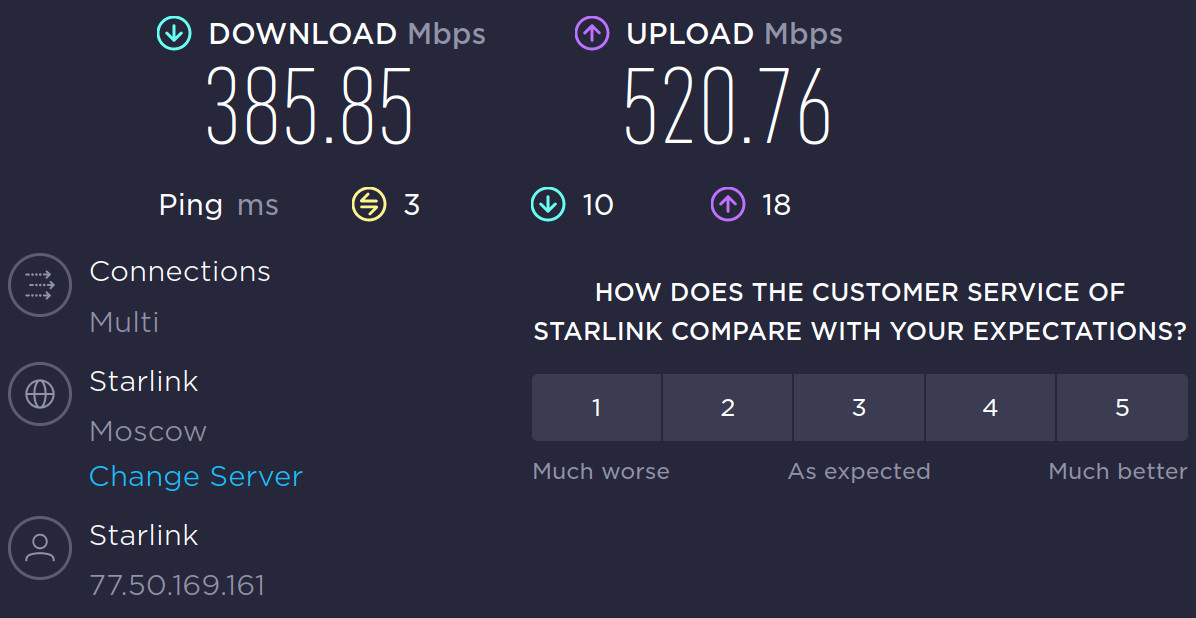The image size is (1196, 618).
Task: Click the IP address 77.50.169.161
Action: [x=177, y=585]
